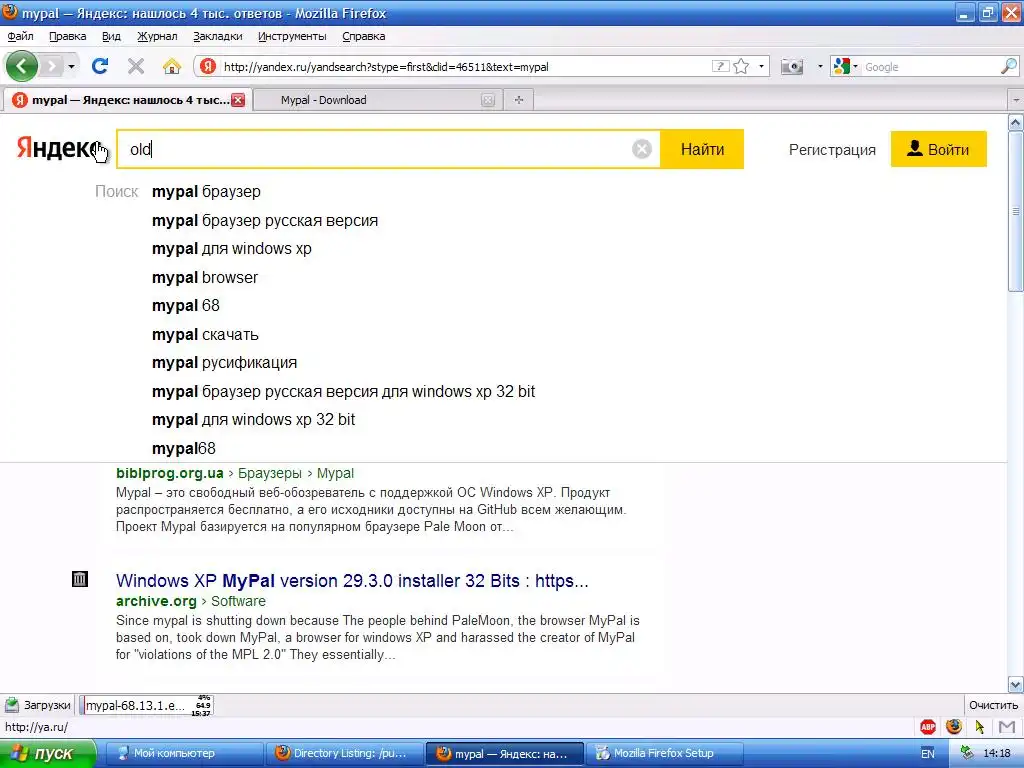The height and width of the screenshot is (768, 1024).
Task: Switch to Мой компьютер in the taskbar
Action: point(184,754)
